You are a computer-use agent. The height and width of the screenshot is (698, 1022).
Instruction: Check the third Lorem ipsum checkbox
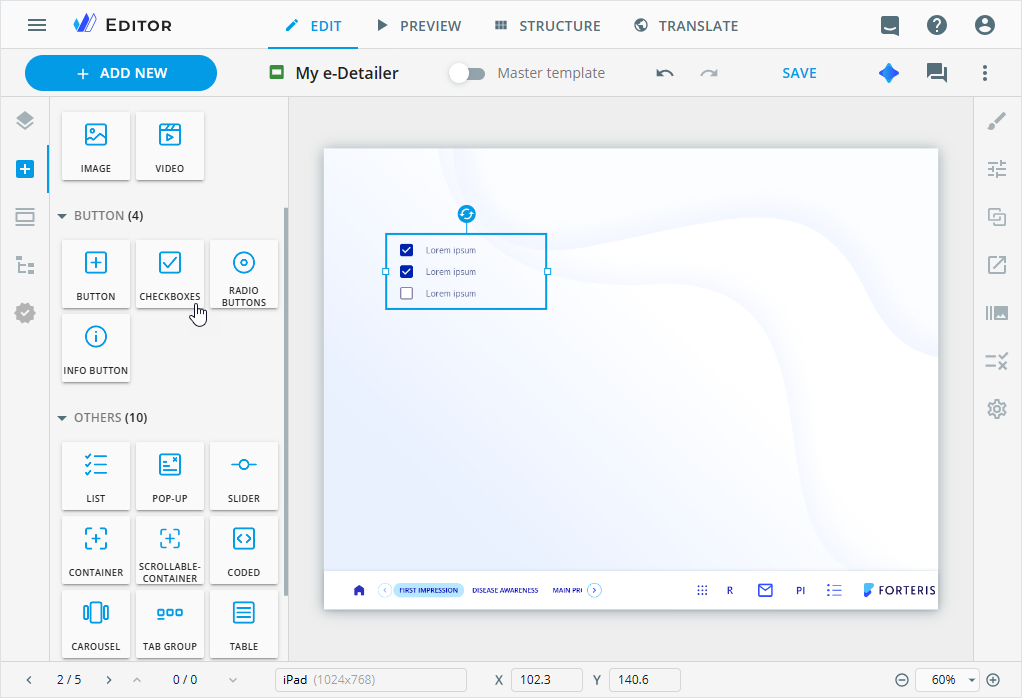[406, 293]
